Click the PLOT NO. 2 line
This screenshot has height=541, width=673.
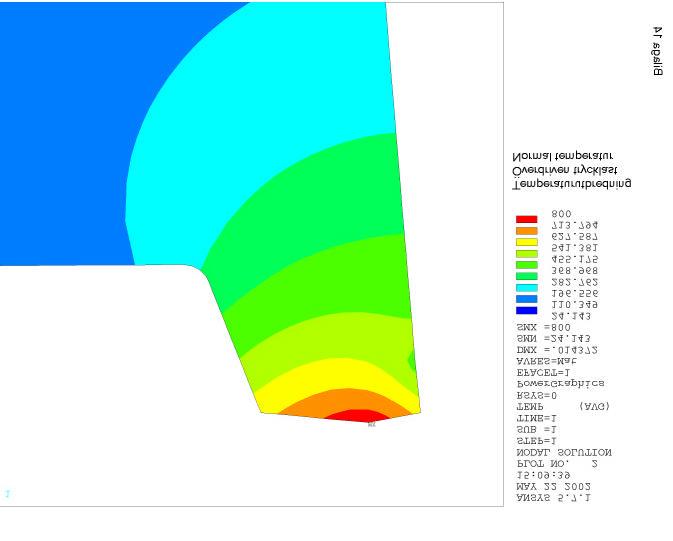pos(557,464)
